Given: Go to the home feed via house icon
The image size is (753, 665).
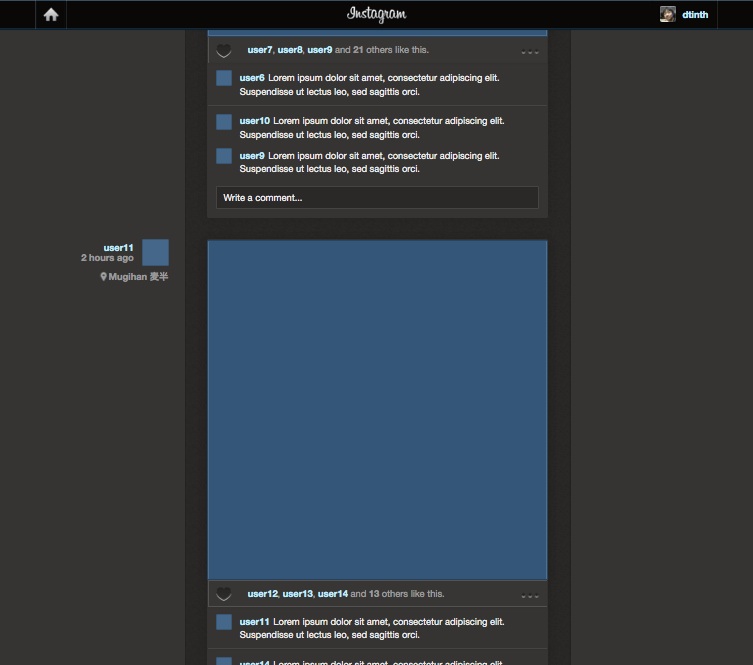Looking at the screenshot, I should (x=51, y=15).
